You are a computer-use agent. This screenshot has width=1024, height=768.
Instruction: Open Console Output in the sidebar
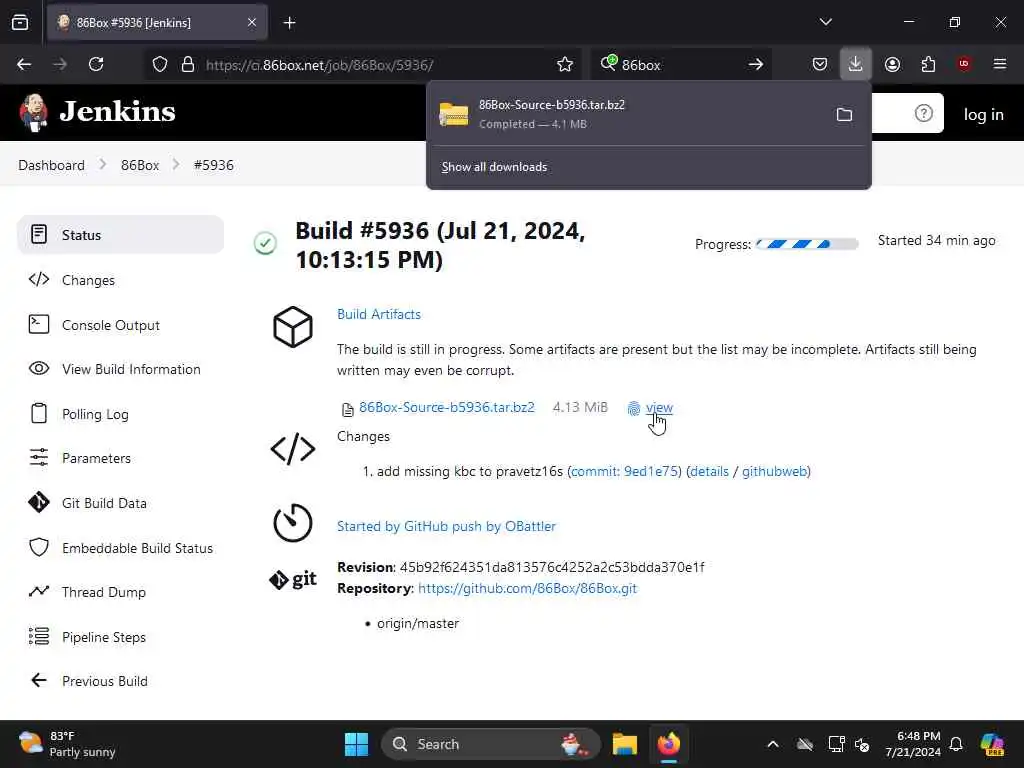click(121, 325)
